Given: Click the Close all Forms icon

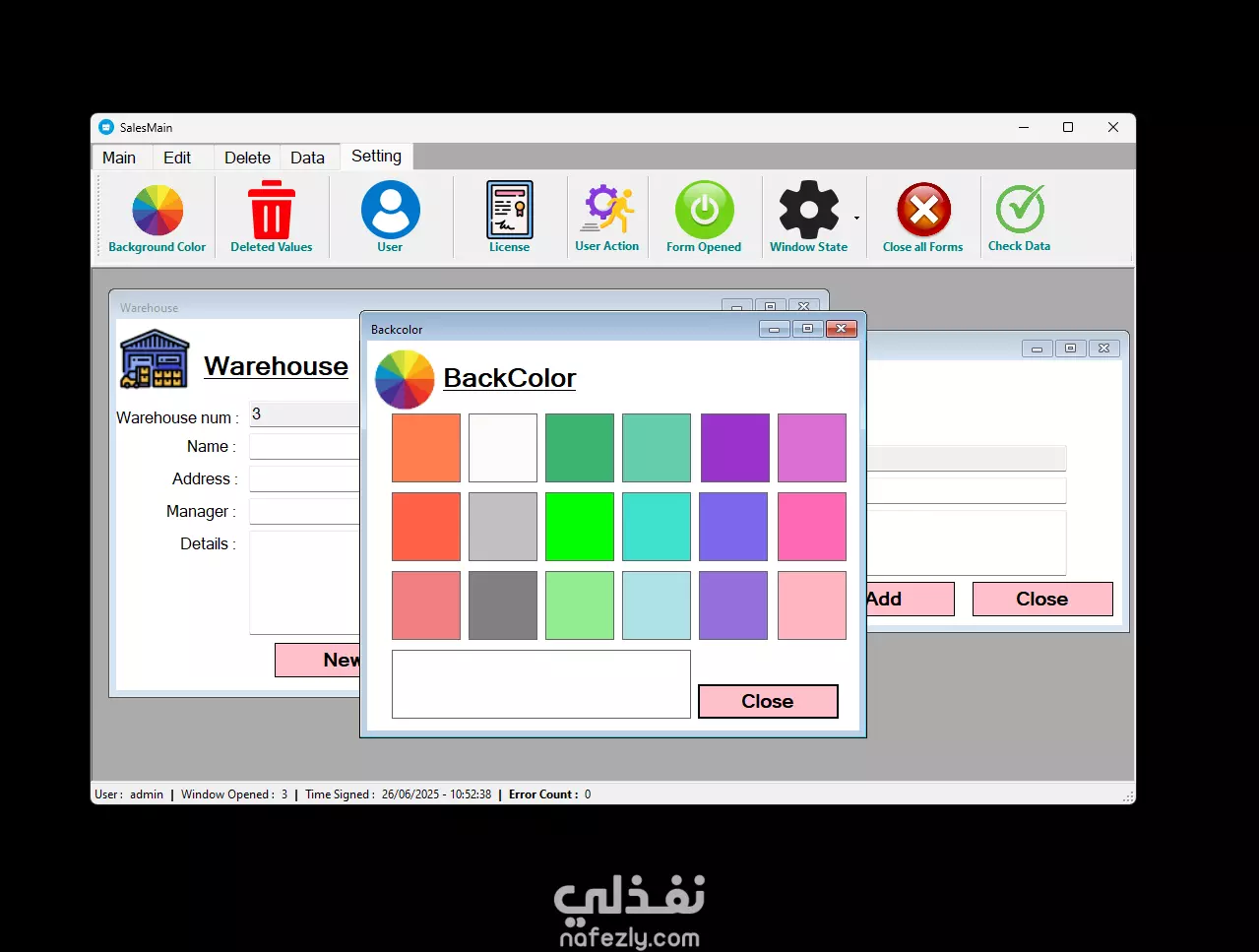Looking at the screenshot, I should tap(923, 218).
